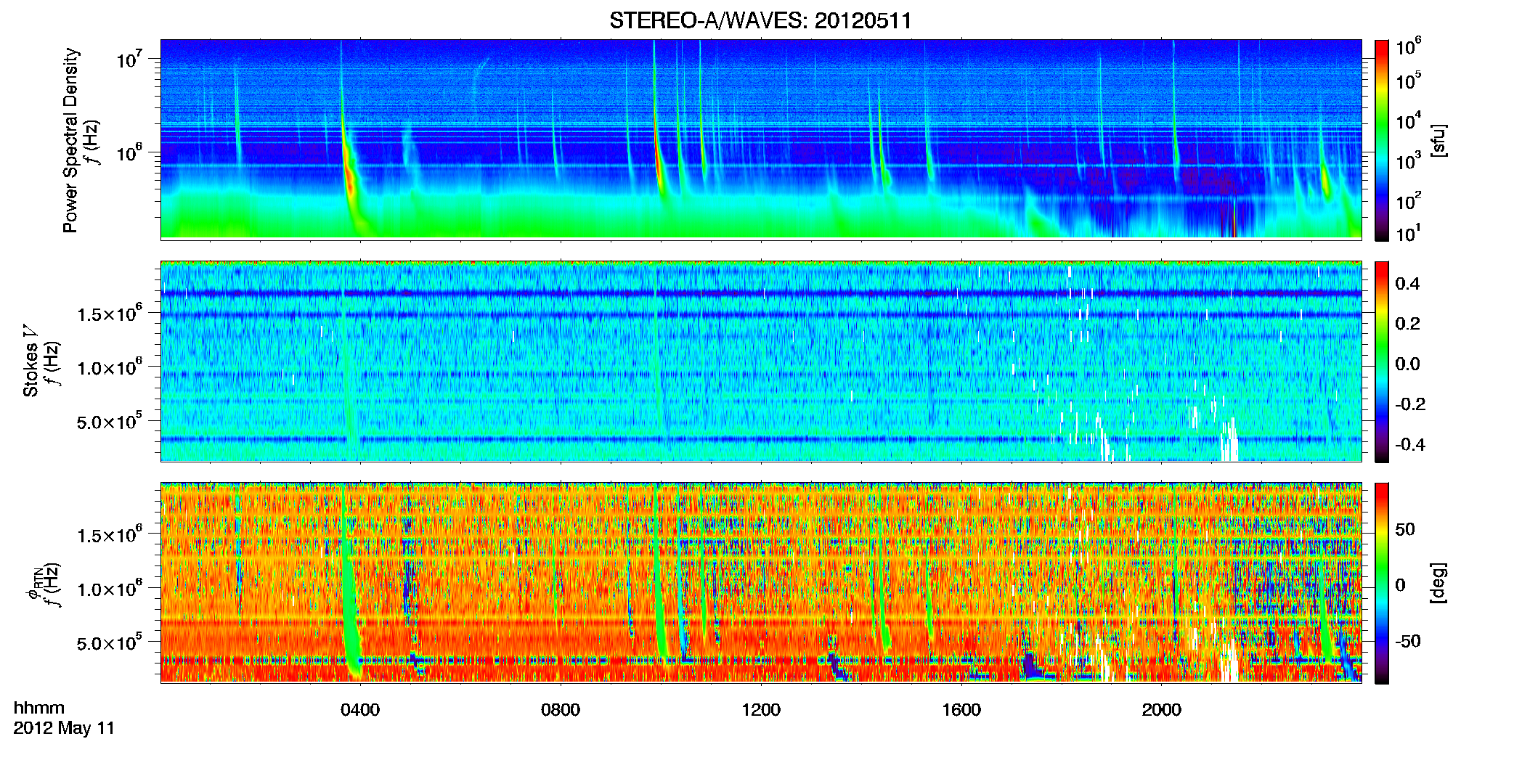Click 1.5×10^6 tick of phi RTN panel

click(110, 534)
